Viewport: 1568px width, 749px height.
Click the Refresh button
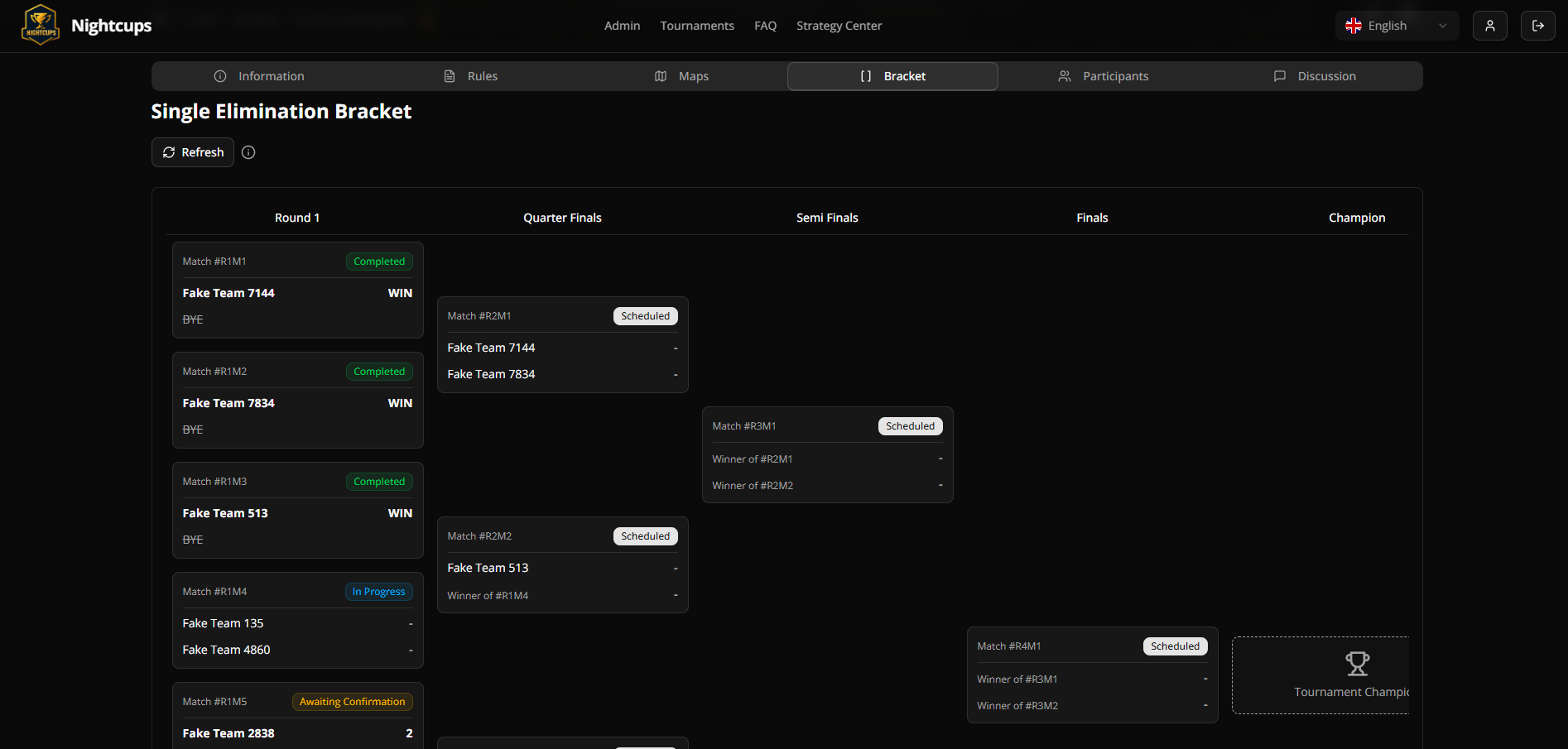[x=193, y=152]
